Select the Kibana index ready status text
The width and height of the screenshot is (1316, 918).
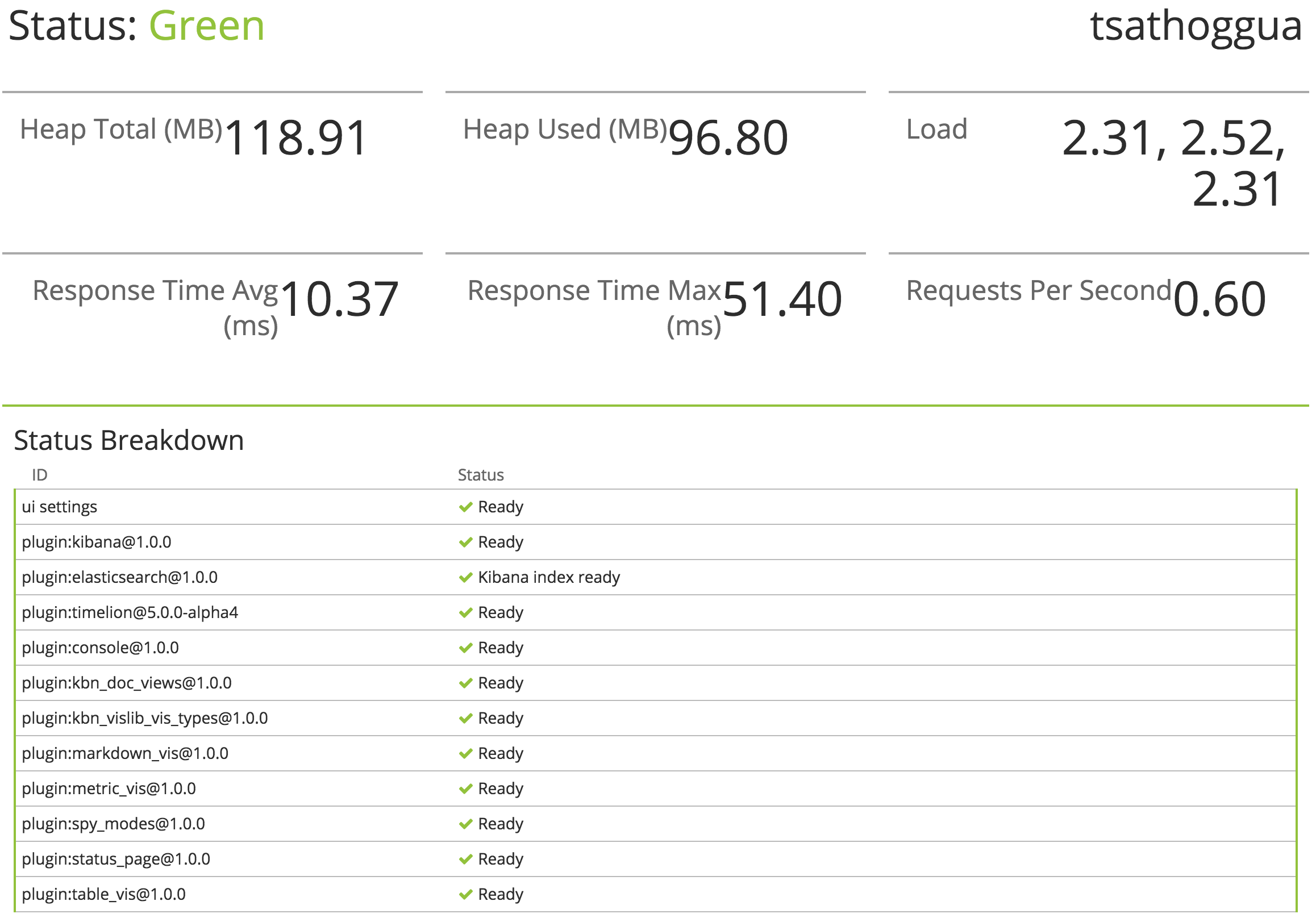[547, 578]
